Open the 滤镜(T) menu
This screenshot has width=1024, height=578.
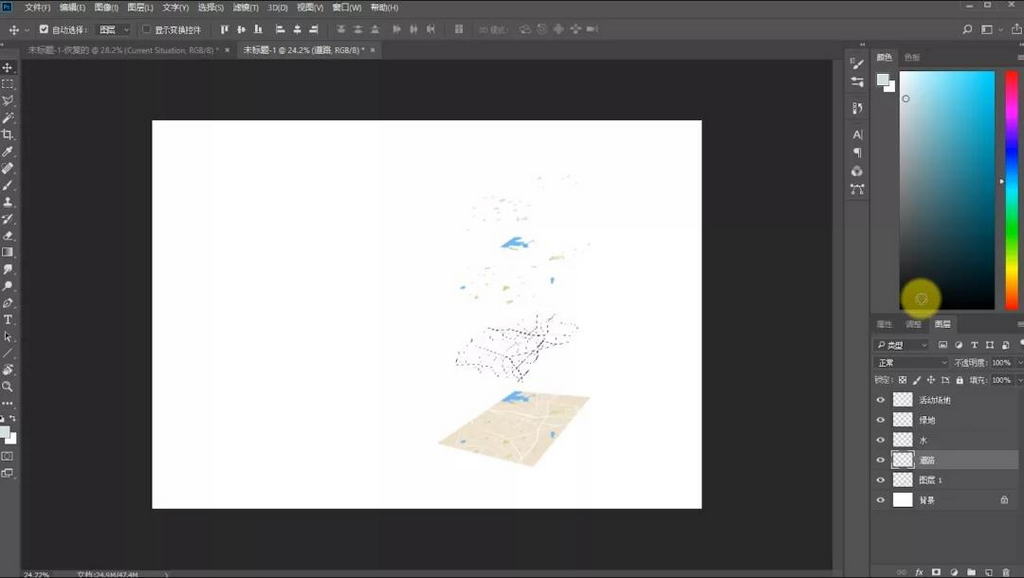pos(246,7)
